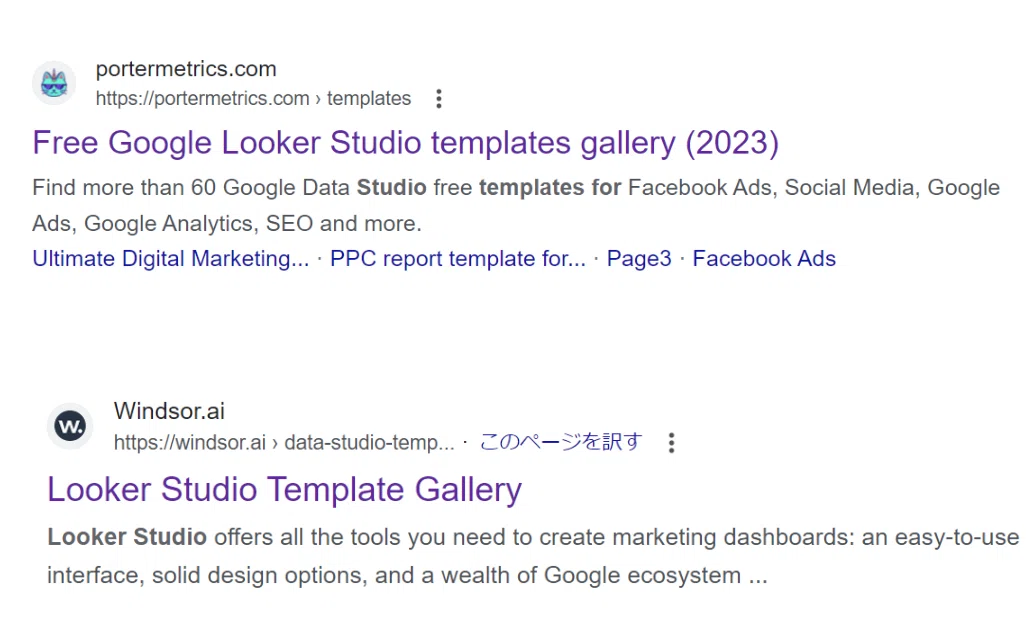The width and height of the screenshot is (1036, 619).
Task: Click bold 'Looker Studio' in Windsor snippet
Action: [x=127, y=537]
